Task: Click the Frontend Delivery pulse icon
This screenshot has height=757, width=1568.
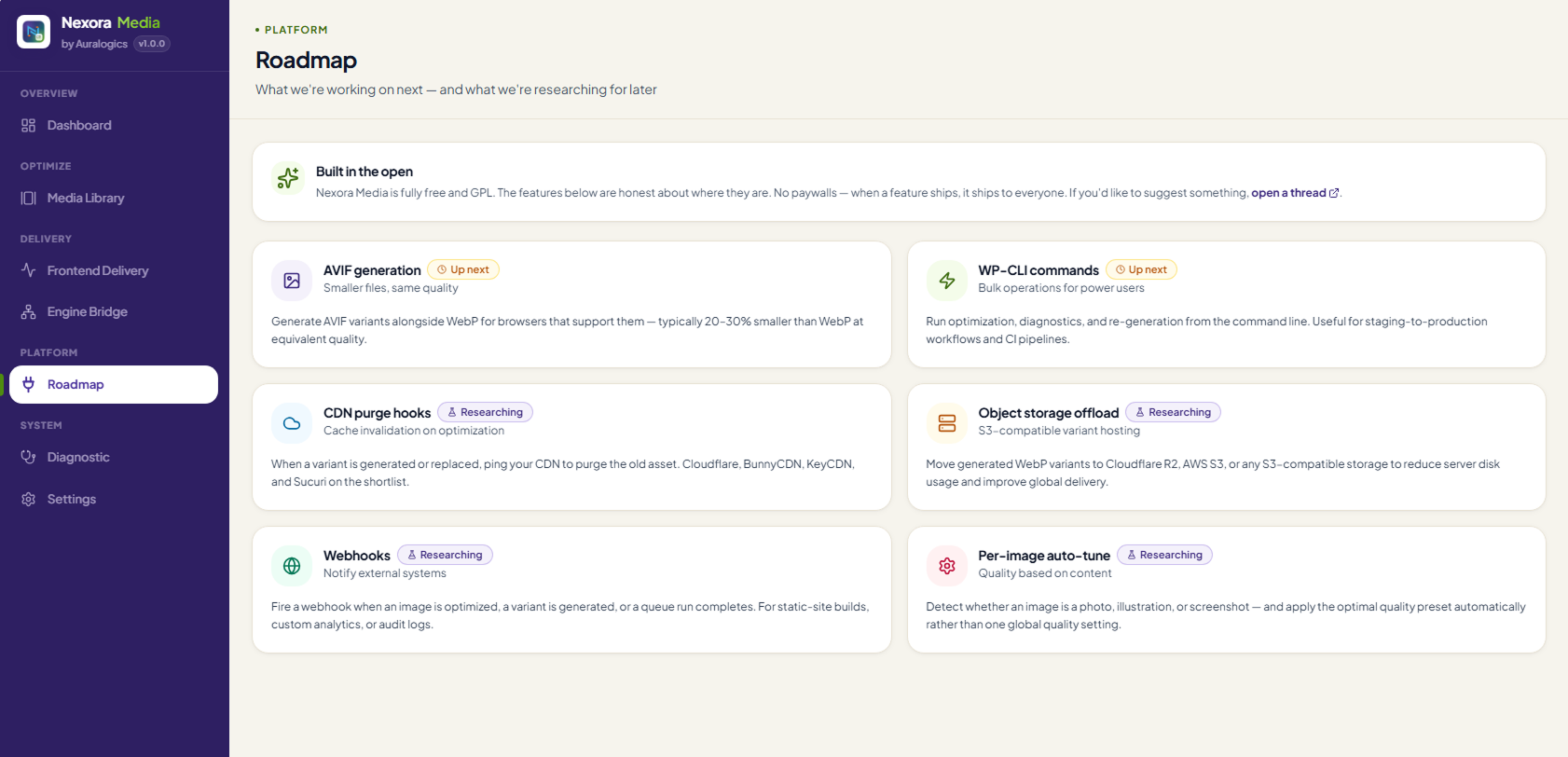Action: [x=29, y=270]
